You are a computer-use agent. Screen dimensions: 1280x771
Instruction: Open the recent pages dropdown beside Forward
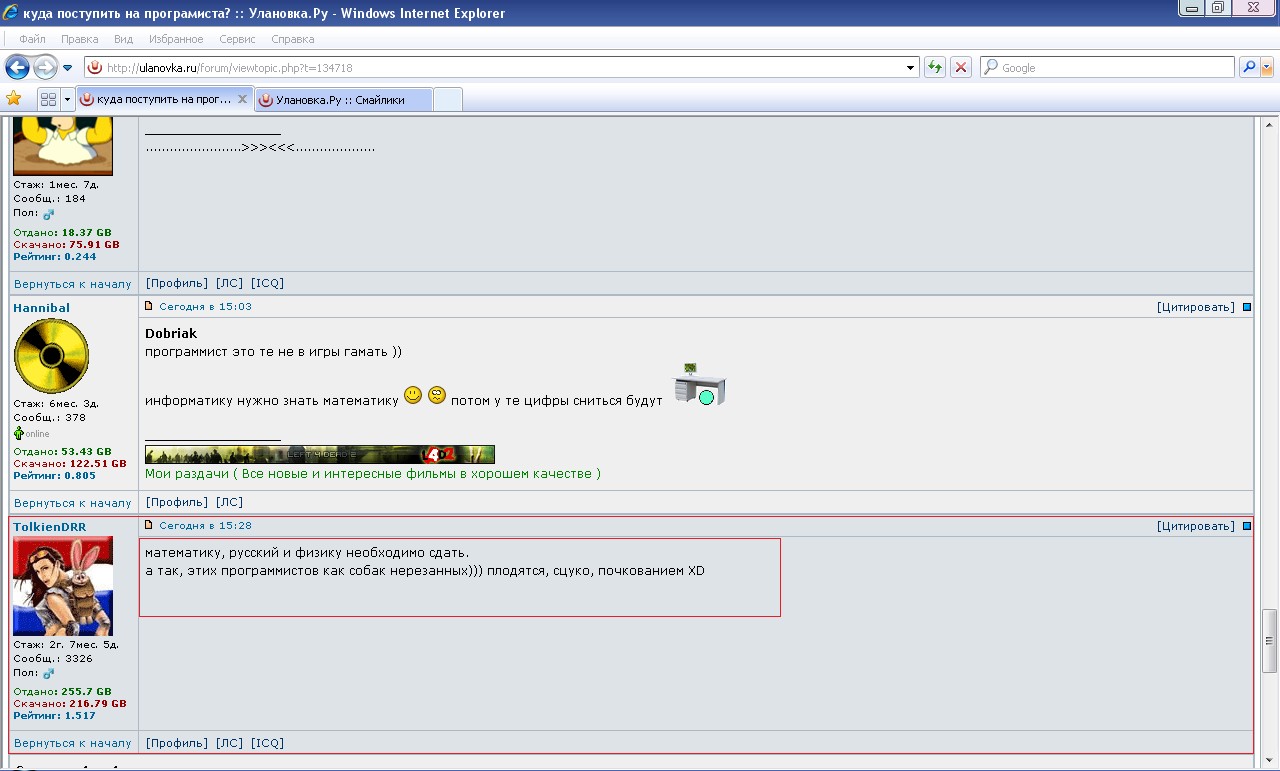(67, 68)
